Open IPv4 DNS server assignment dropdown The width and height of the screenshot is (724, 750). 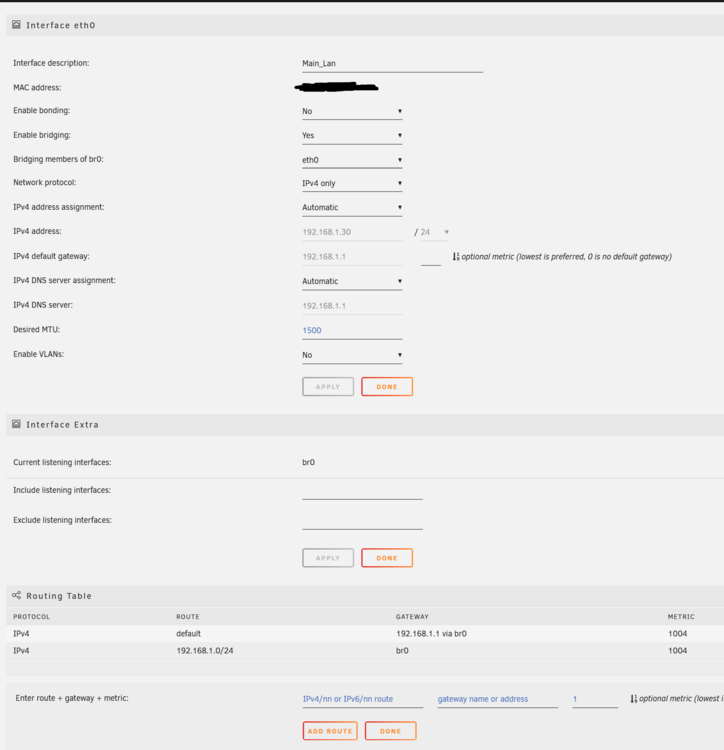(x=352, y=281)
